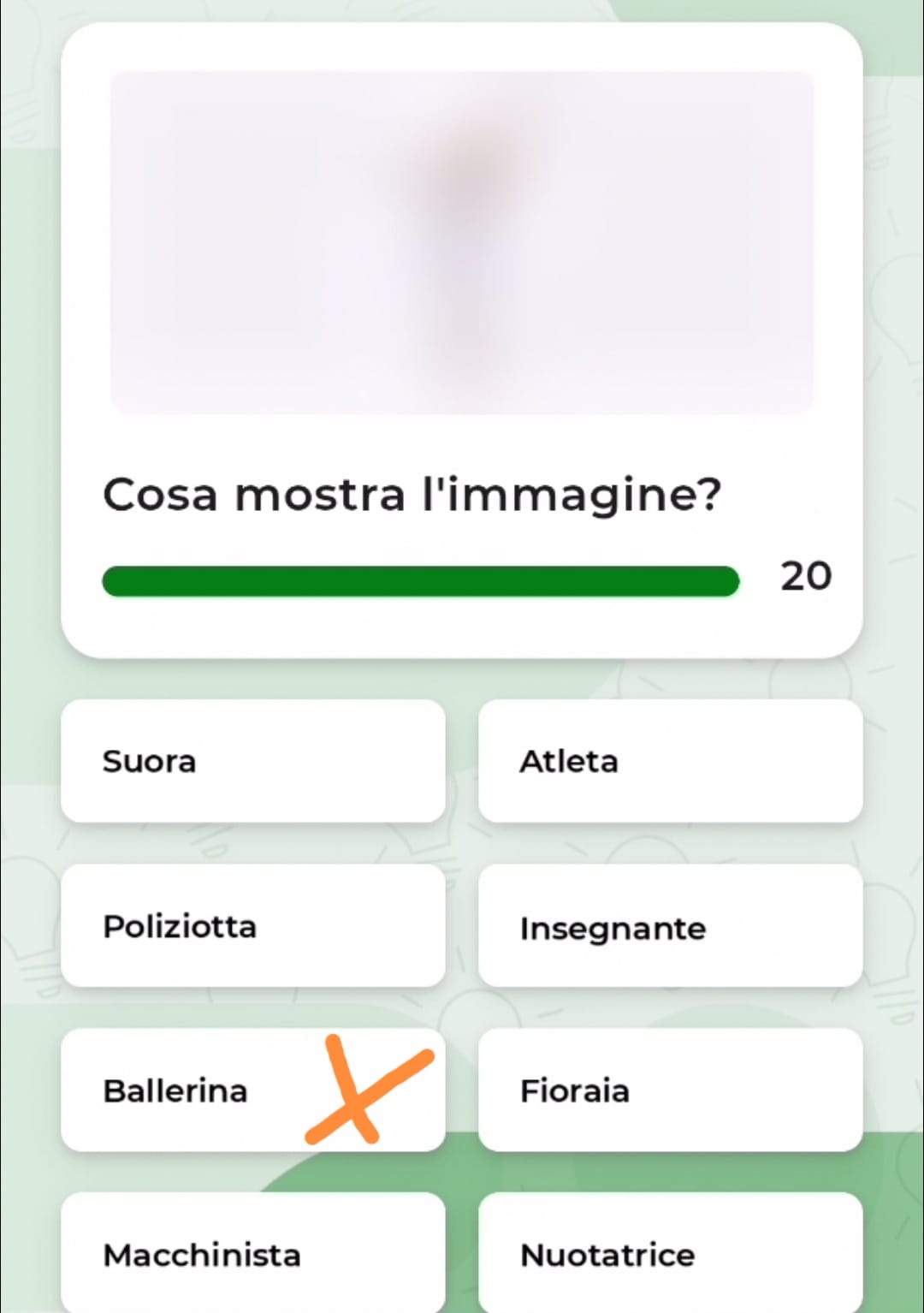This screenshot has width=924, height=1313.
Task: Choose Atleta as the answer
Action: [670, 761]
